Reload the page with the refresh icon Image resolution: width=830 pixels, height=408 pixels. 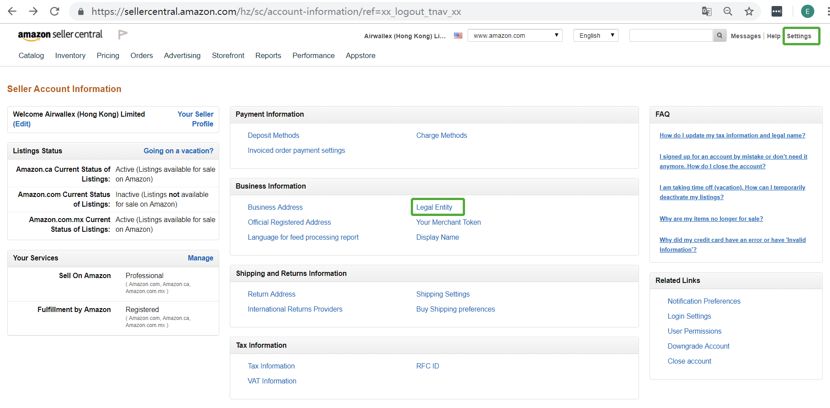coord(54,11)
